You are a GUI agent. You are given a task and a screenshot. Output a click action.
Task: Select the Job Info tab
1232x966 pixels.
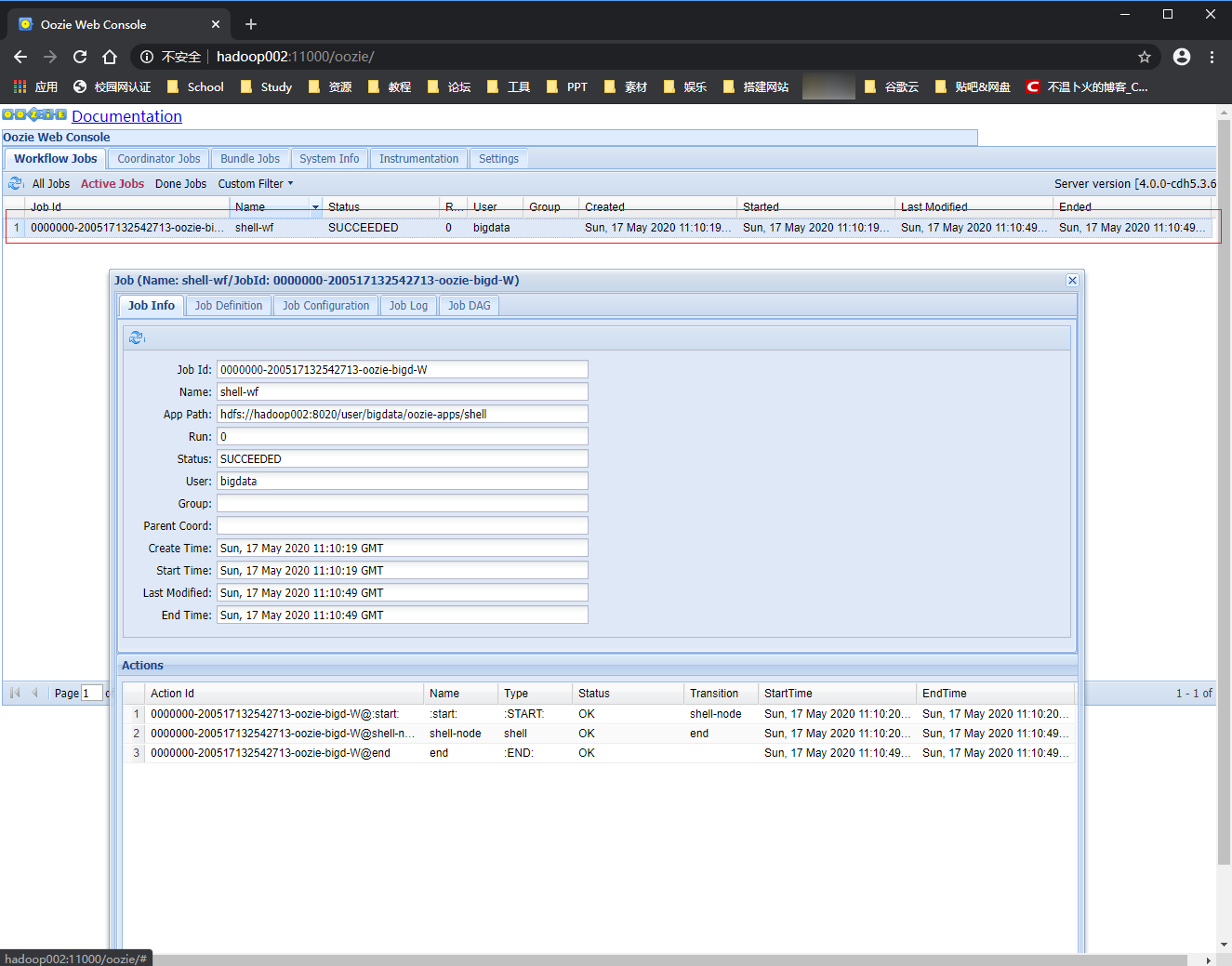click(x=151, y=306)
